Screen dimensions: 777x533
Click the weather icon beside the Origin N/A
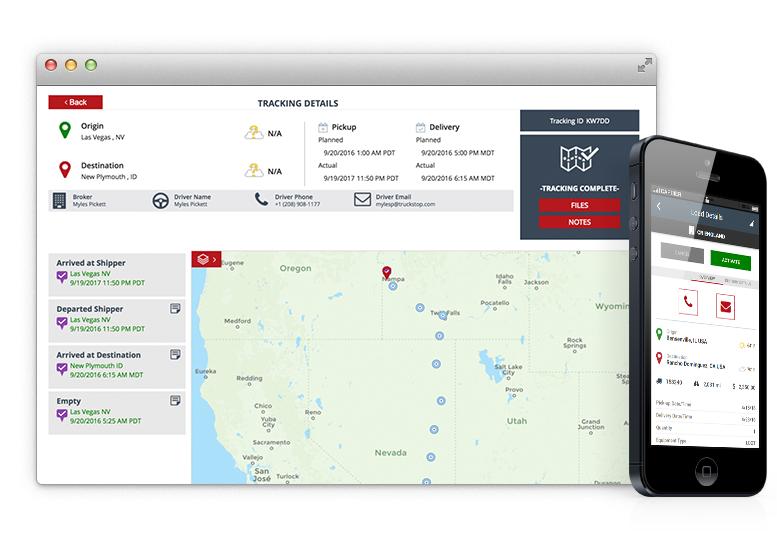point(254,133)
